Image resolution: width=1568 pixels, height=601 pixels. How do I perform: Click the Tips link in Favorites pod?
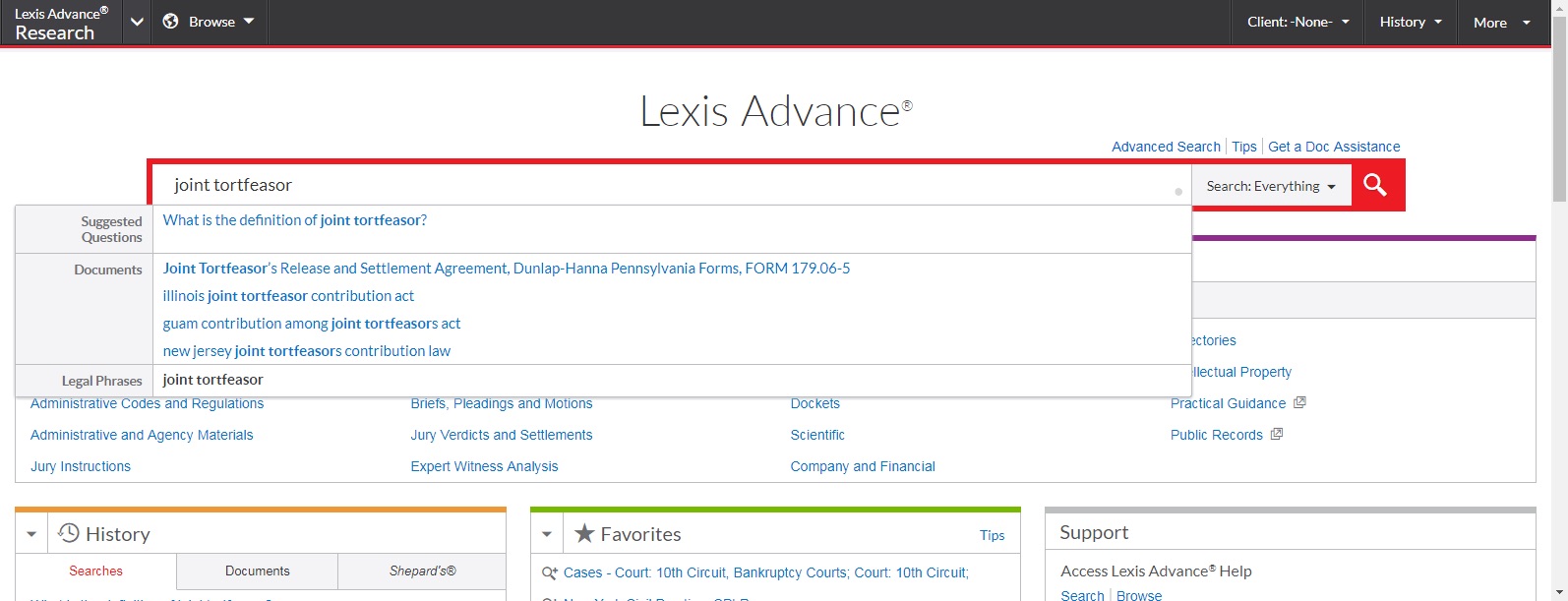click(992, 535)
